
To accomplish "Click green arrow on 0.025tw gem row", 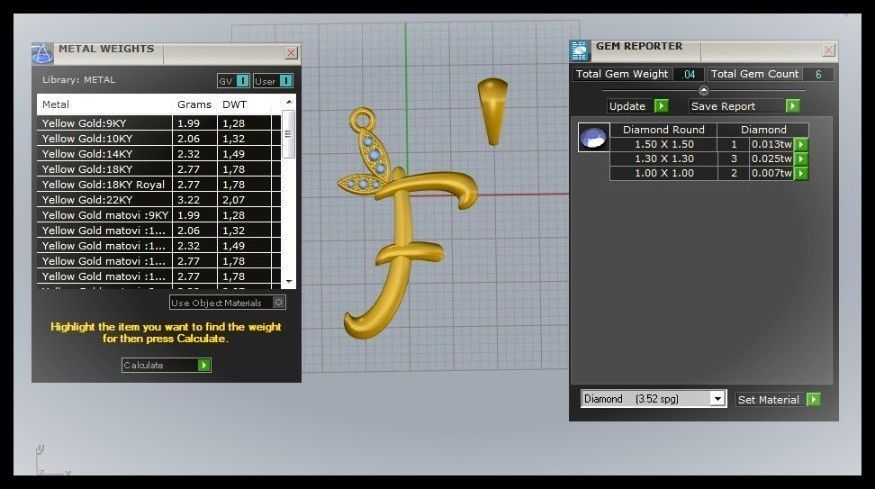I will (801, 159).
